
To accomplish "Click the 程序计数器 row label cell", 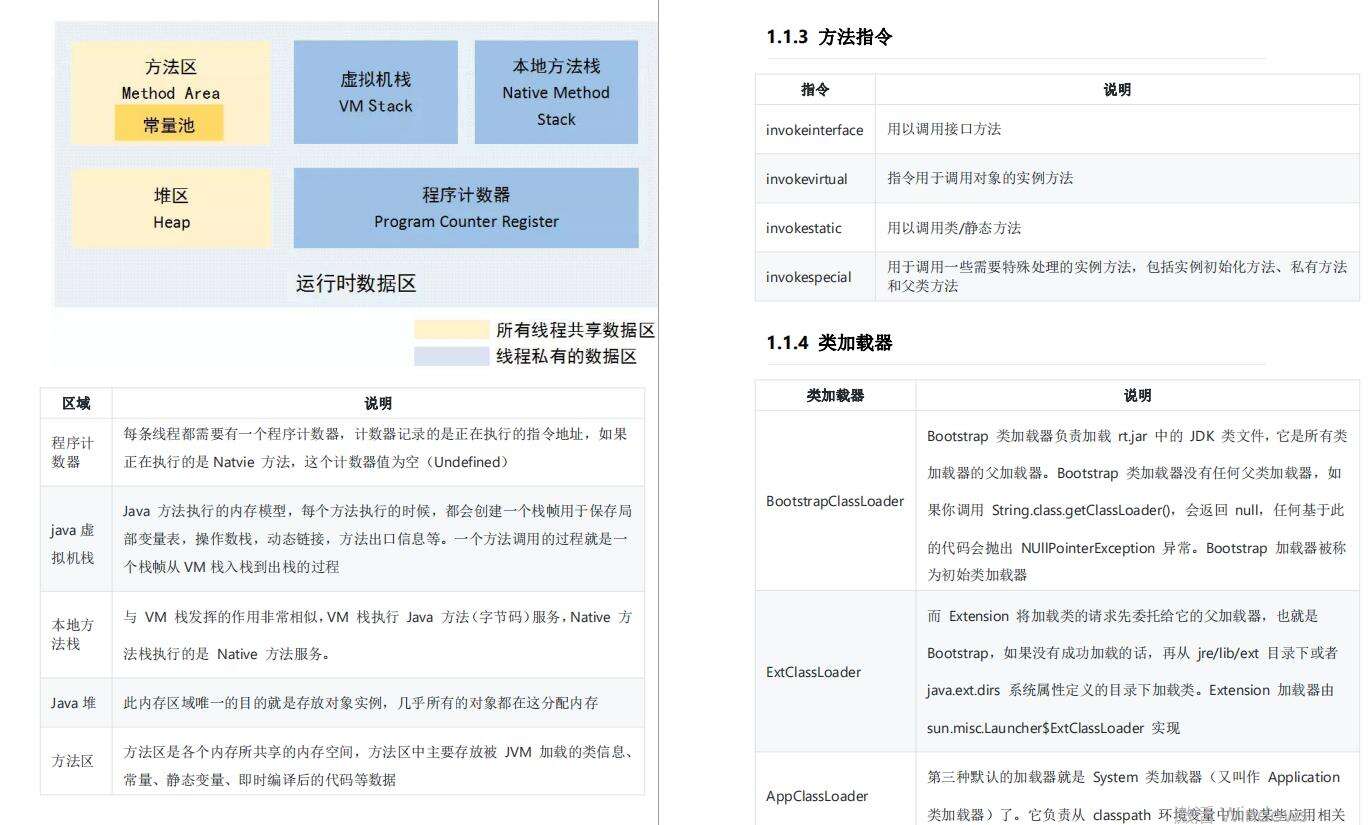I will pos(76,452).
